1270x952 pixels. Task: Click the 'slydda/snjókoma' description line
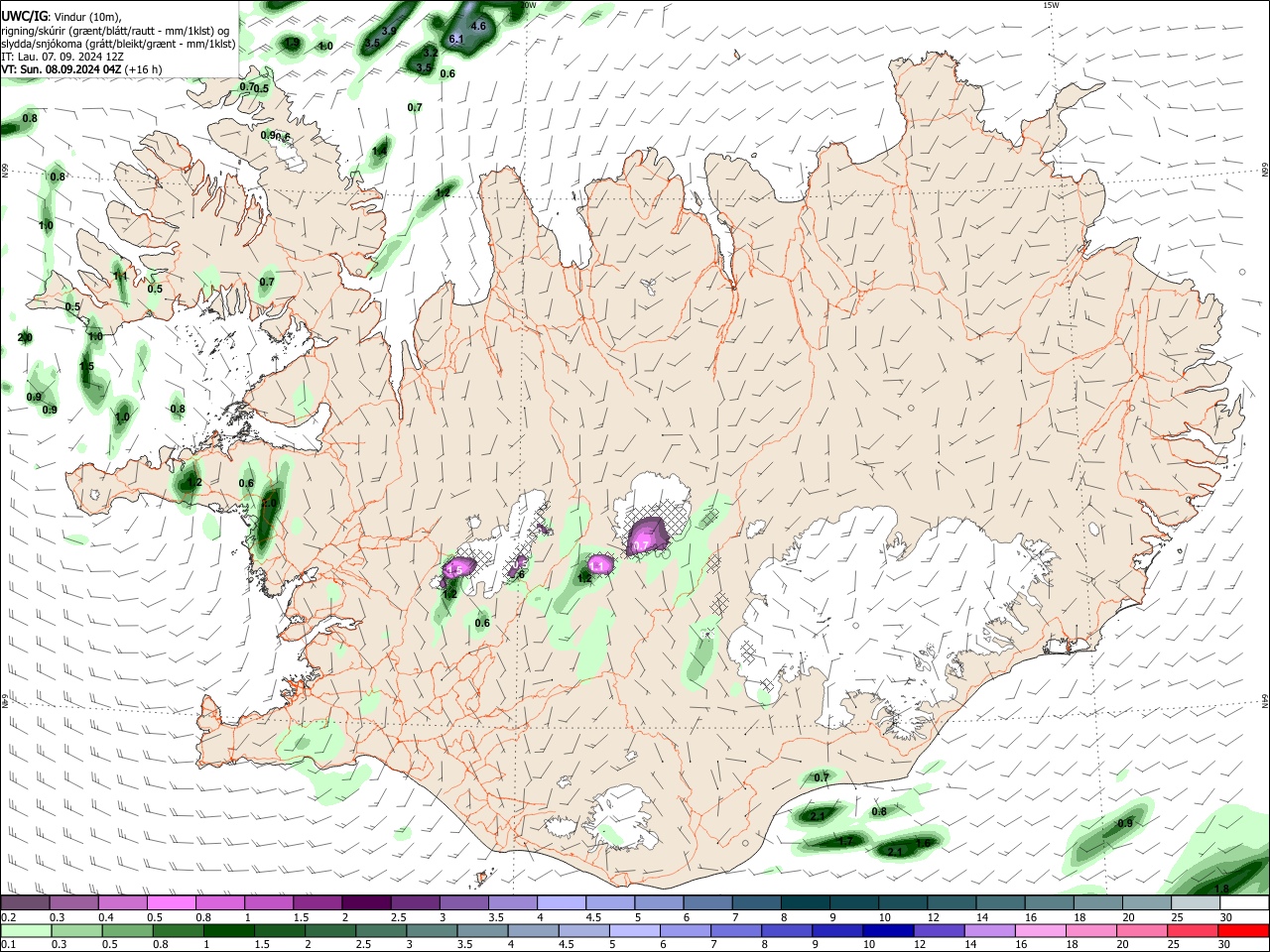pos(118,44)
